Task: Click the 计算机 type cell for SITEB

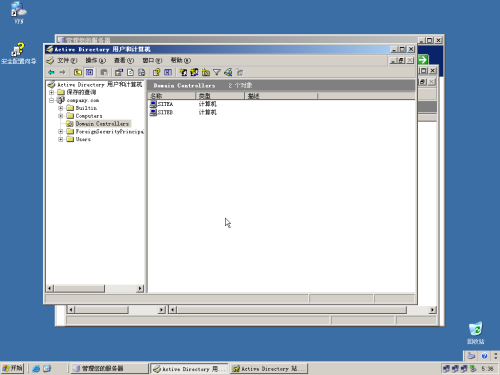Action: (207, 113)
